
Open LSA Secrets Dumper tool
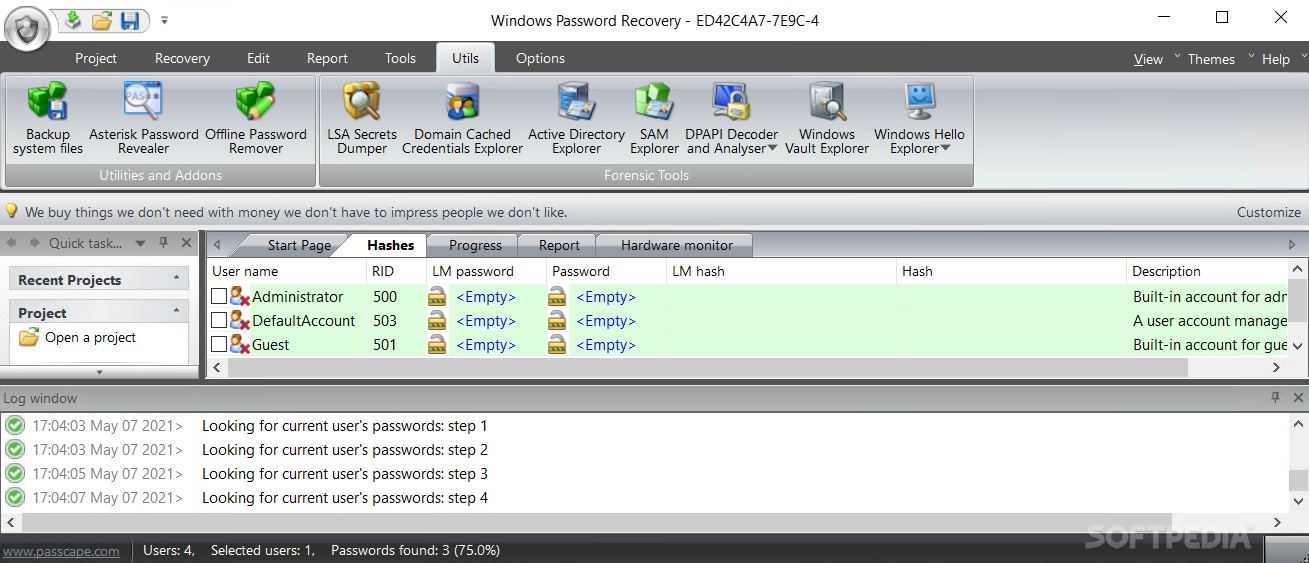pyautogui.click(x=362, y=119)
